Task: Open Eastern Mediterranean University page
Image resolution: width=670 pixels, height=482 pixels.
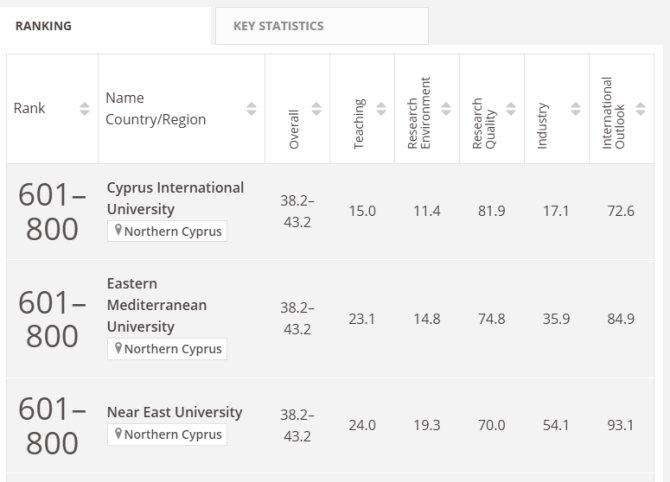Action: point(156,305)
